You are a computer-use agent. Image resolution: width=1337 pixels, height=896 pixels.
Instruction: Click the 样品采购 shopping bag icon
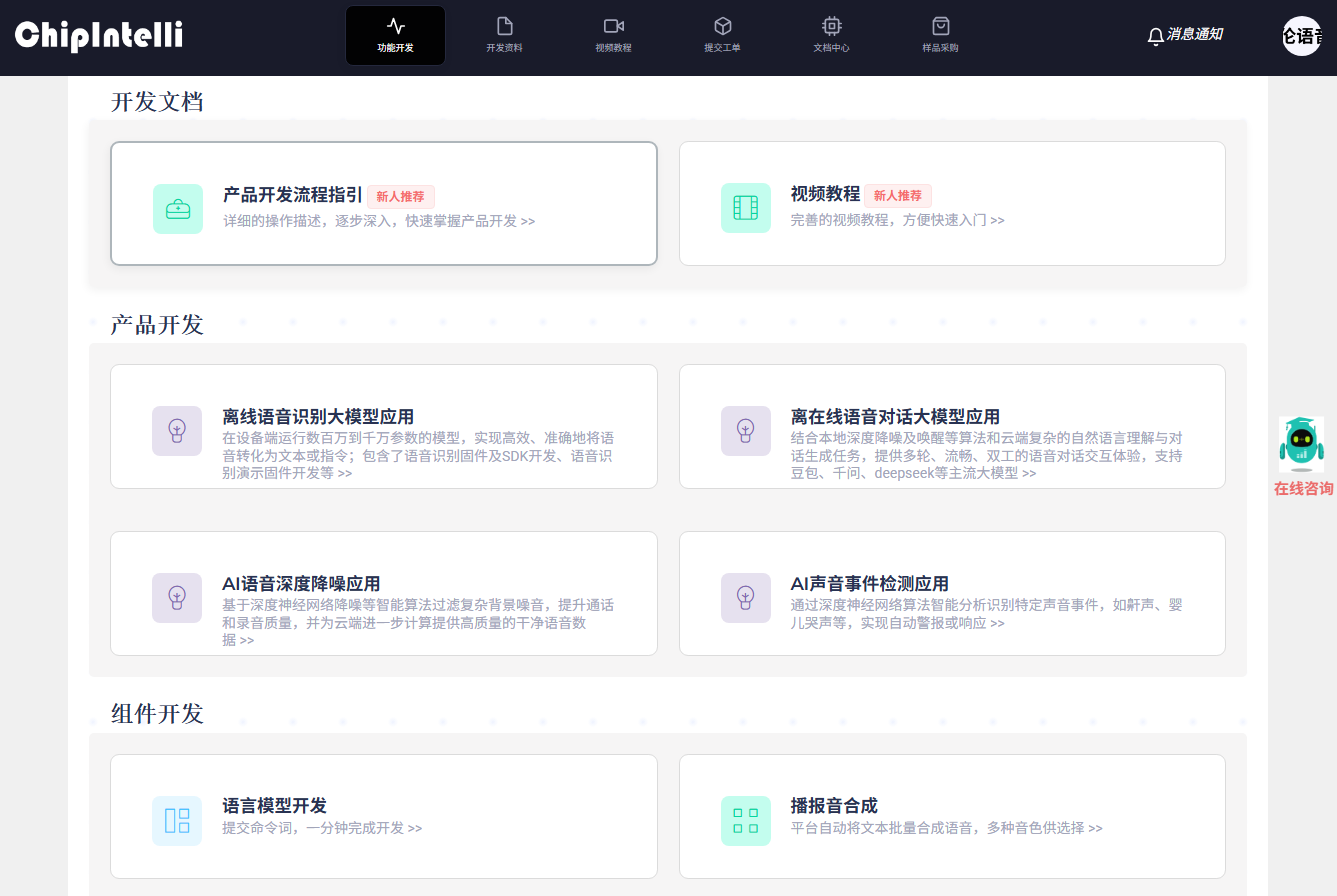pos(940,27)
